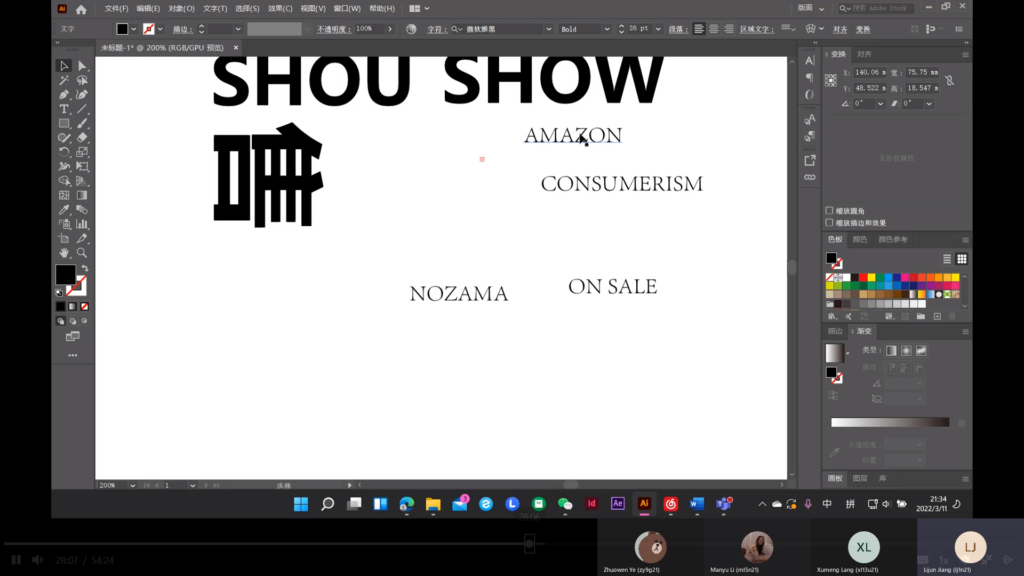Select the Direct Selection tool

(82, 66)
